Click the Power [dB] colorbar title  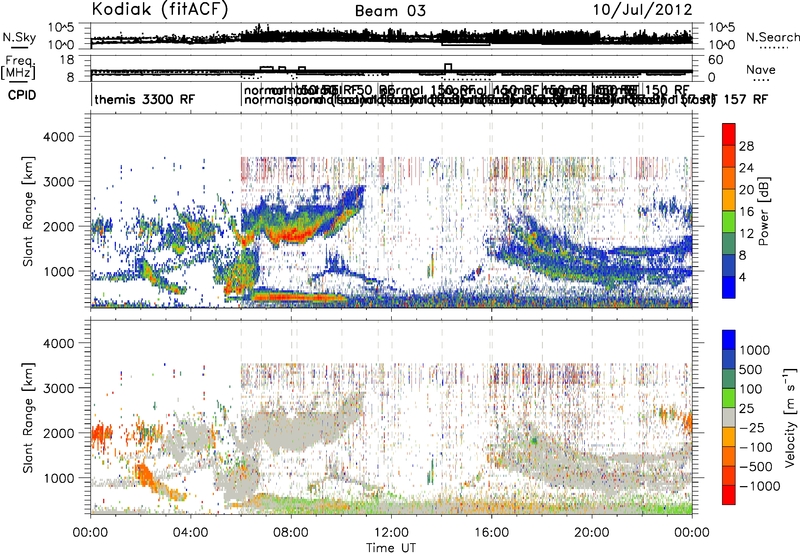[763, 211]
